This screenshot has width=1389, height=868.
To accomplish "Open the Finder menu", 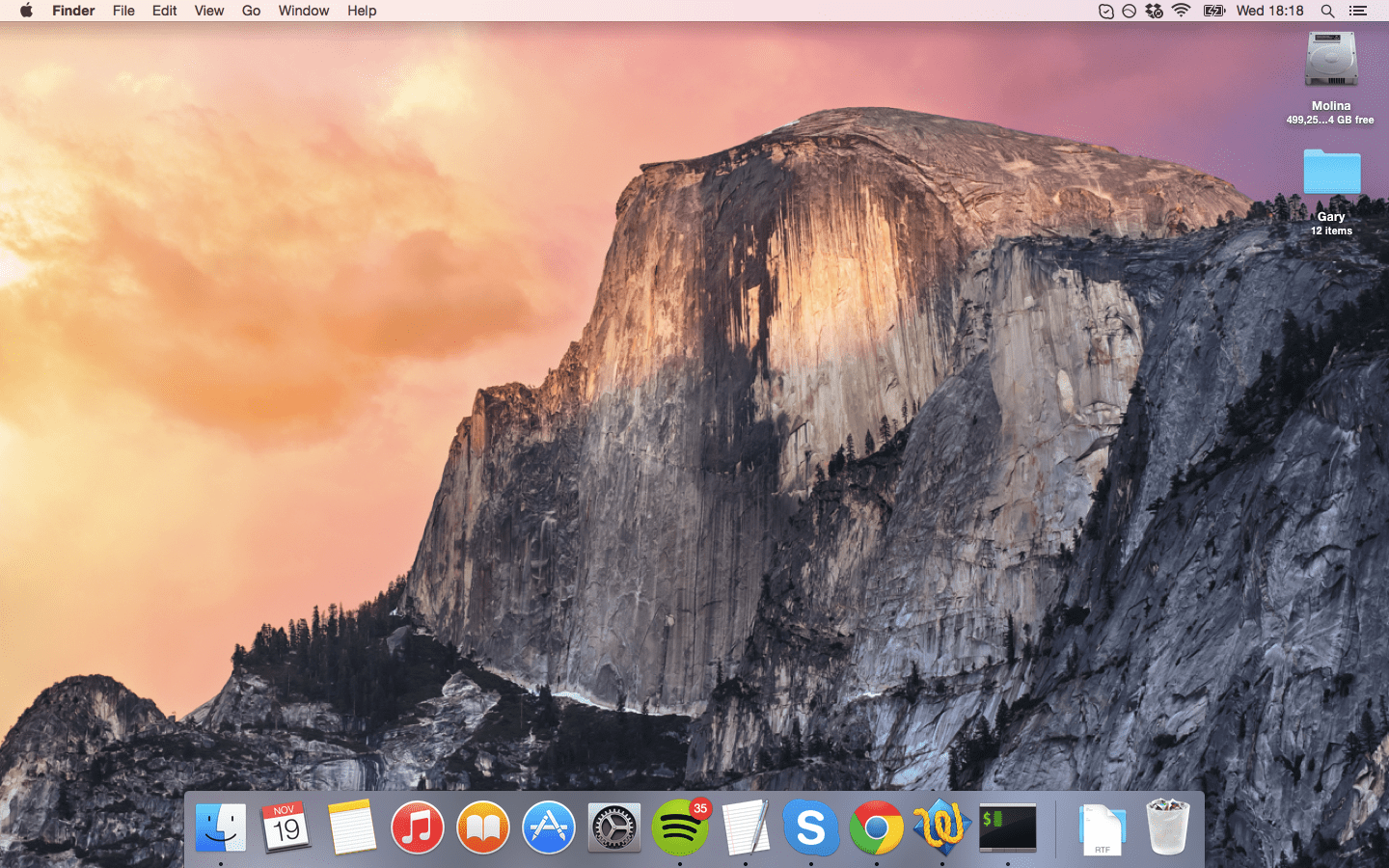I will tap(73, 11).
